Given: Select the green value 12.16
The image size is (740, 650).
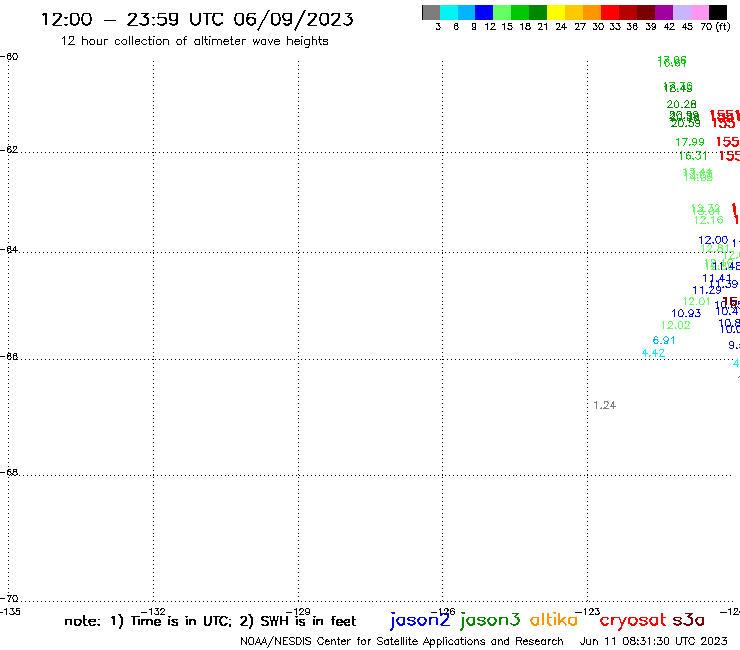Looking at the screenshot, I should pos(709,220).
